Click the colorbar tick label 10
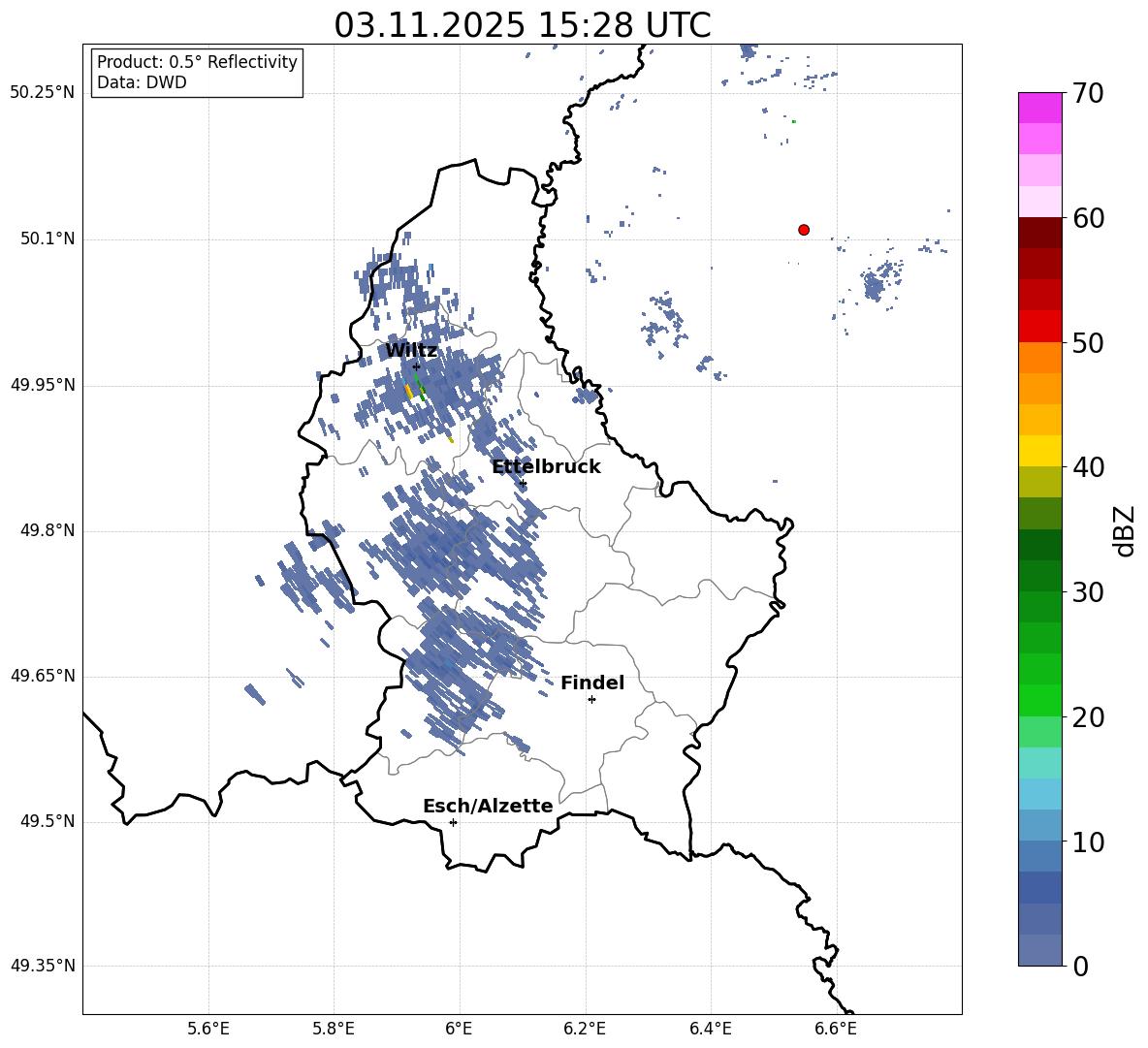 point(1089,842)
